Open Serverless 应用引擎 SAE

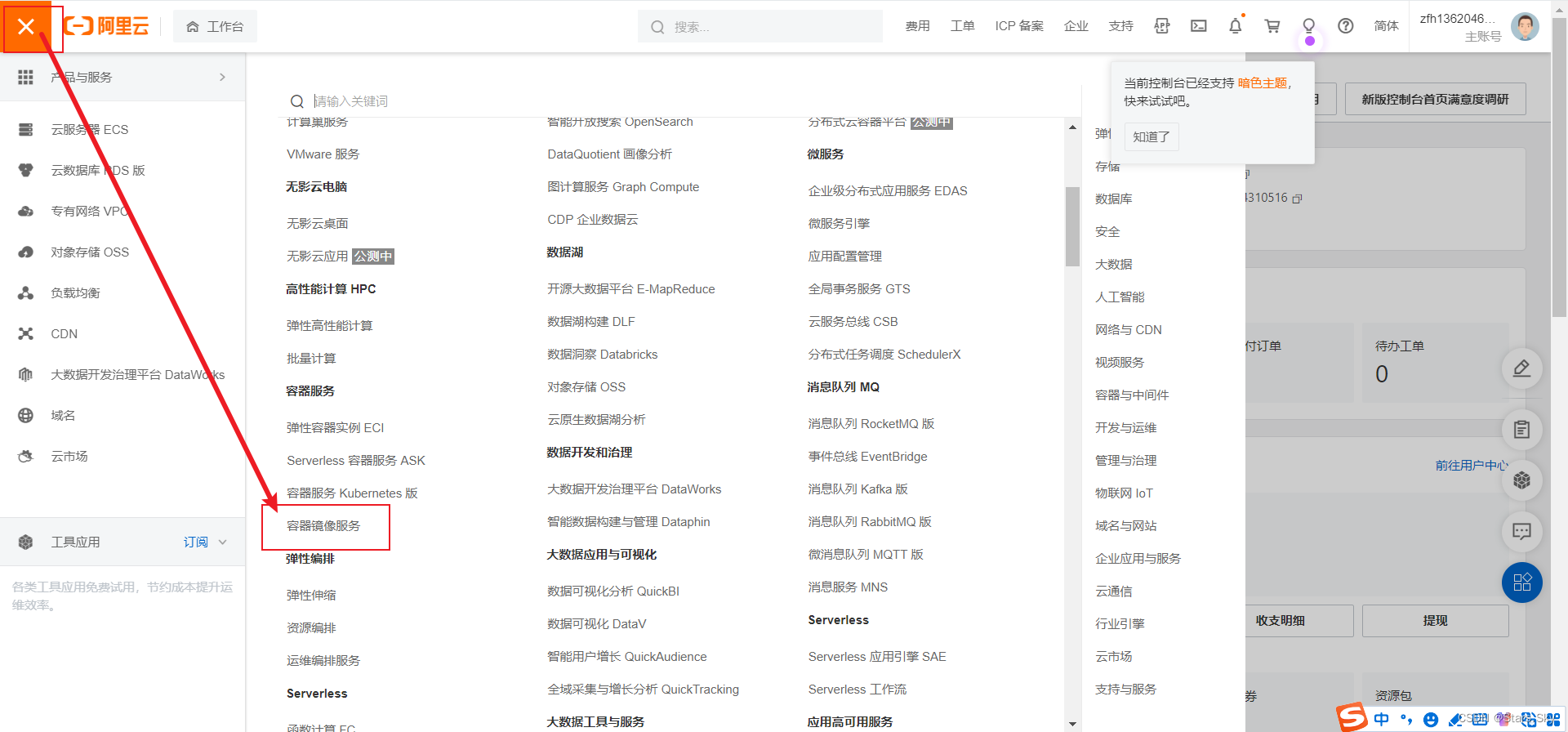click(x=877, y=656)
